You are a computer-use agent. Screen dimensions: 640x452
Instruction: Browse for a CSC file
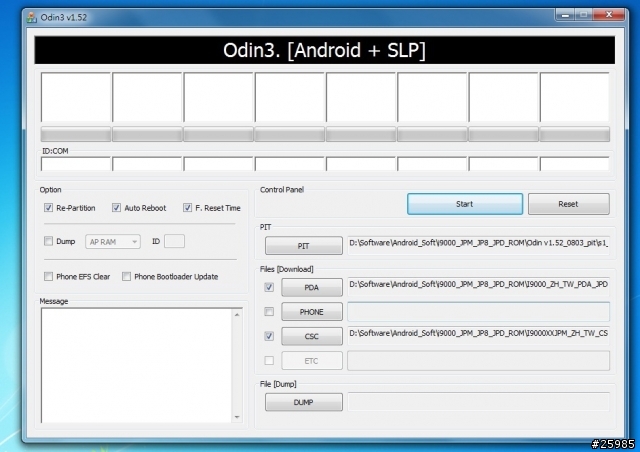tap(312, 336)
